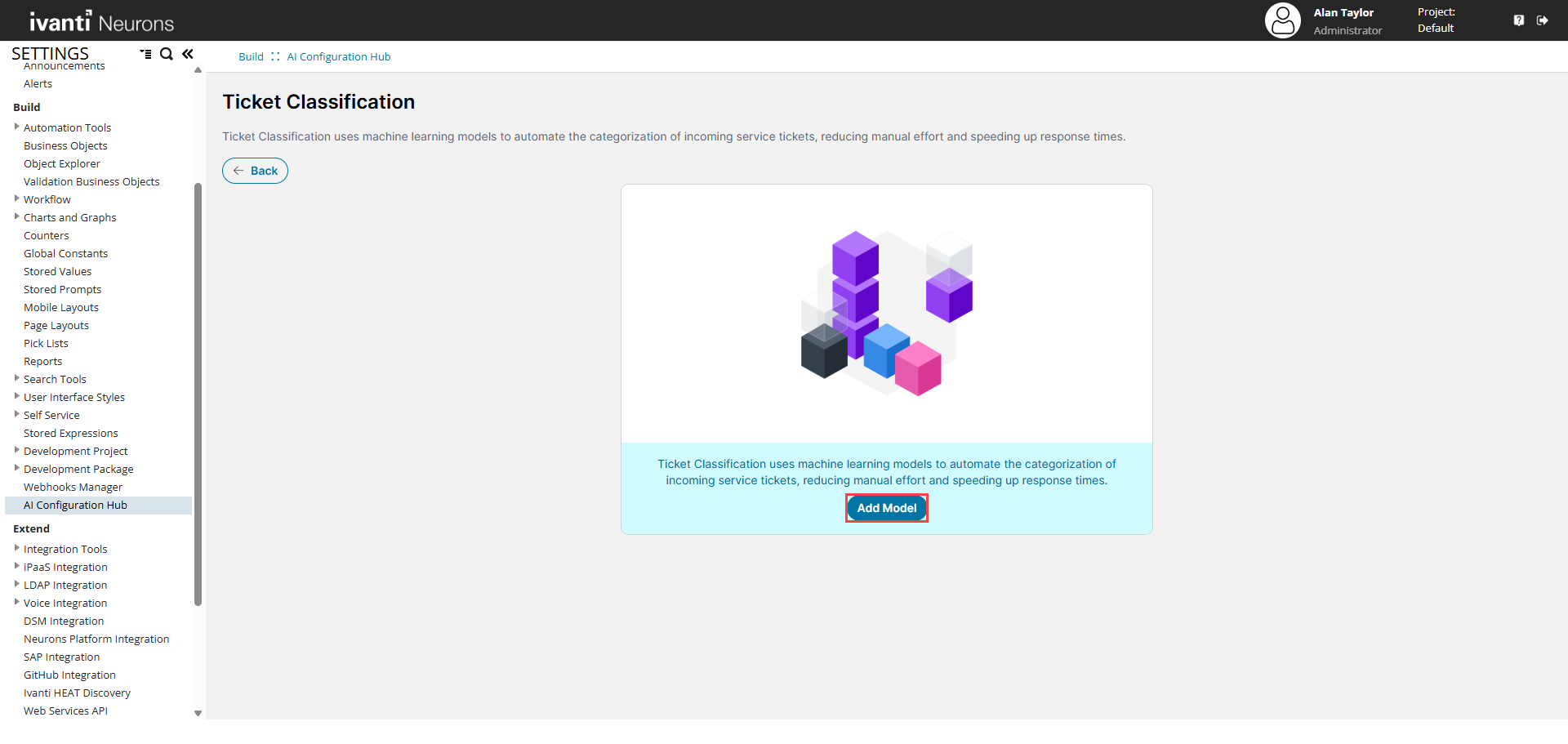Viewport: 1568px width, 744px height.
Task: Collapse the settings sidebar with double chevron
Action: point(188,54)
